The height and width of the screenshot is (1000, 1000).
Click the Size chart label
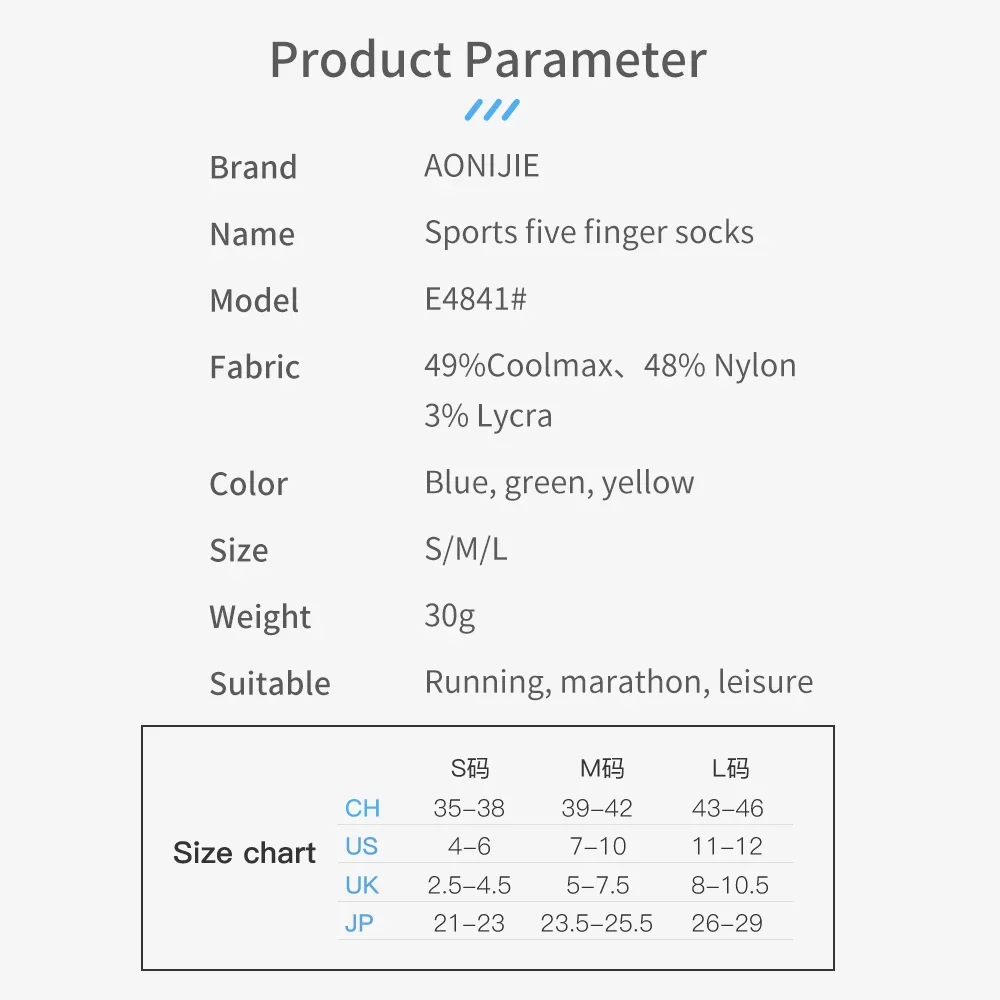[244, 853]
